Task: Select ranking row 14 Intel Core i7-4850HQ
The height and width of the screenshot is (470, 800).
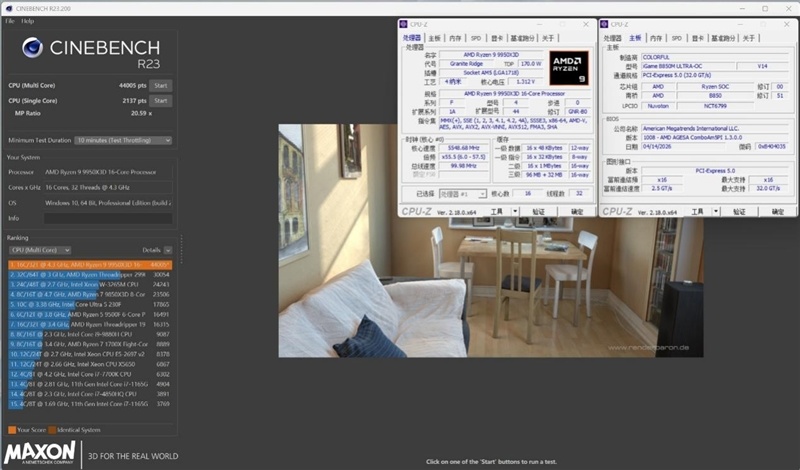Action: click(90, 394)
